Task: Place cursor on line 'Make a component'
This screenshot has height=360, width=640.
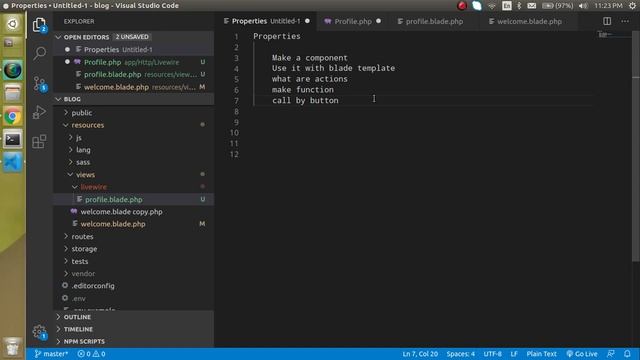Action: 310,58
